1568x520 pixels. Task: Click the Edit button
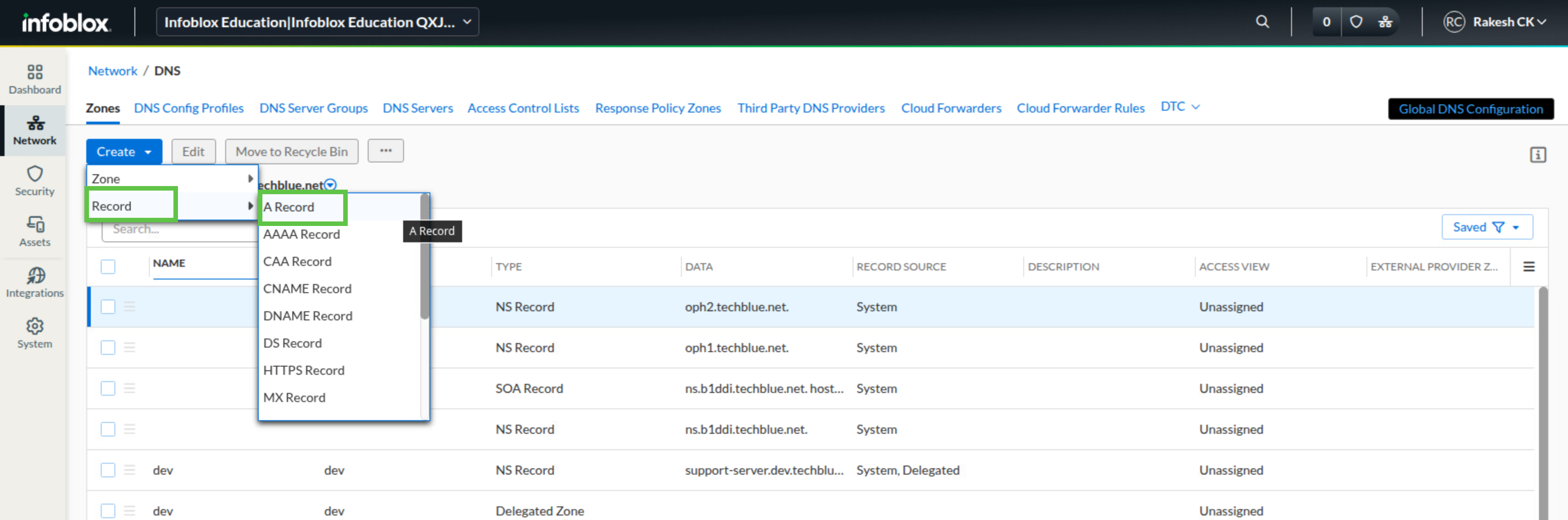click(x=193, y=152)
